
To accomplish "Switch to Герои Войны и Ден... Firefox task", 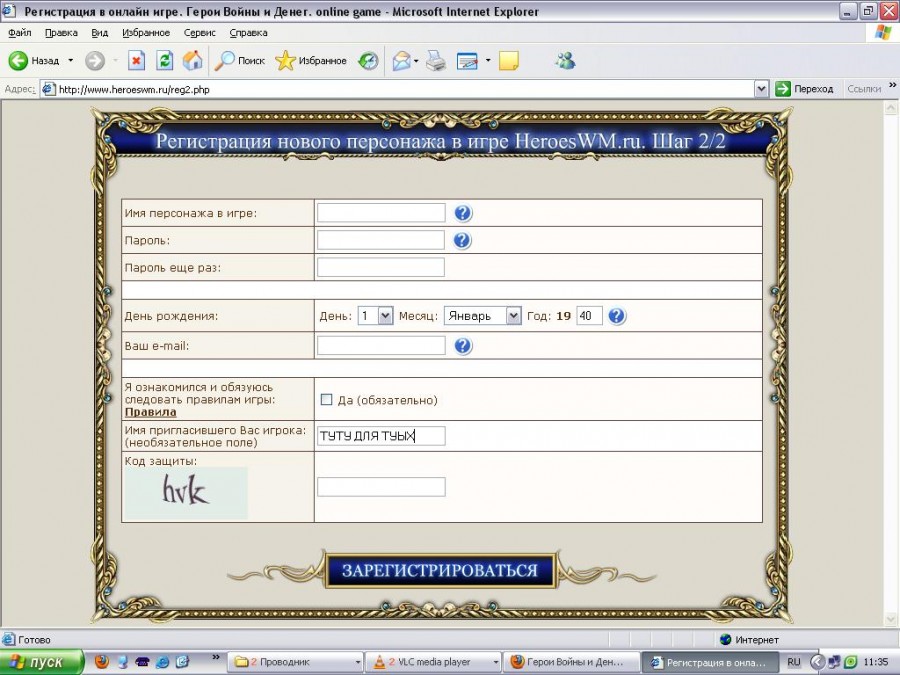I will 571,662.
